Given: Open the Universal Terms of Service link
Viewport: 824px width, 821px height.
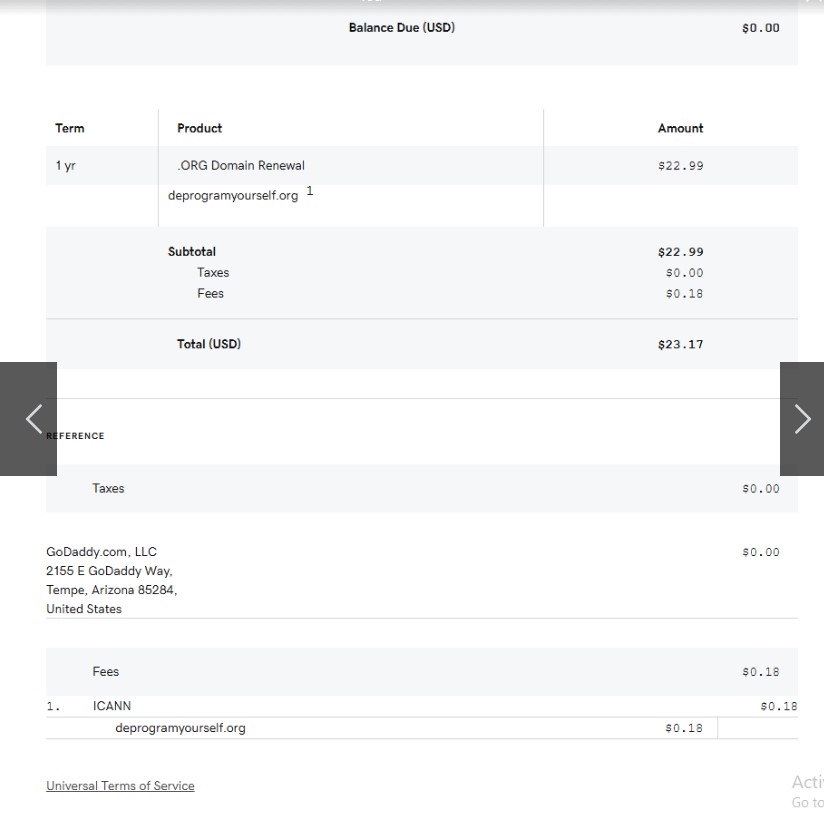Looking at the screenshot, I should click(x=120, y=786).
